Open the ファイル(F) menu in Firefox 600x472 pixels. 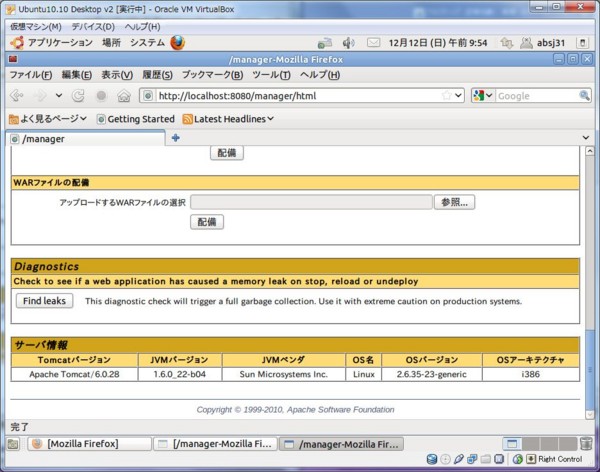(31, 75)
